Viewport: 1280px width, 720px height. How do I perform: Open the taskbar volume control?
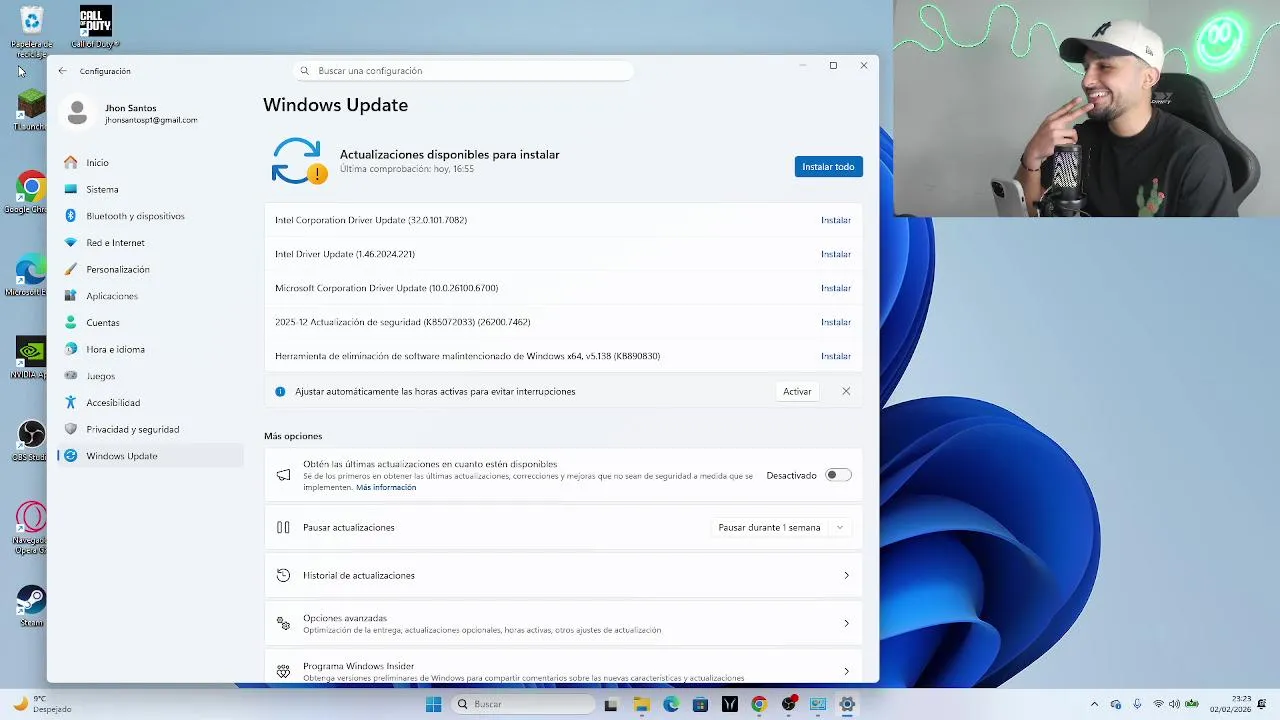click(x=1174, y=705)
